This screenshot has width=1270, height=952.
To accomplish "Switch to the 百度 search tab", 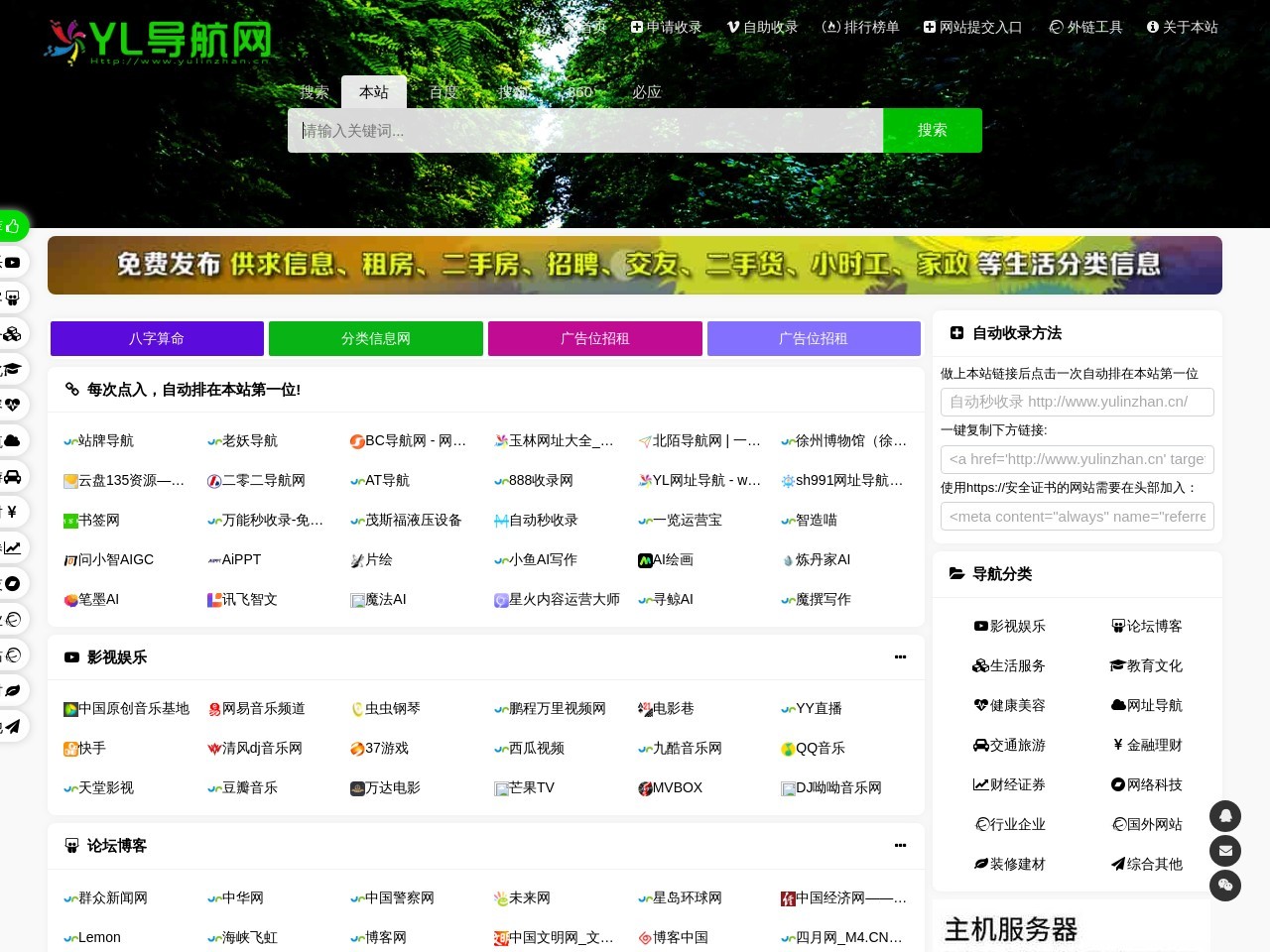I will click(444, 92).
